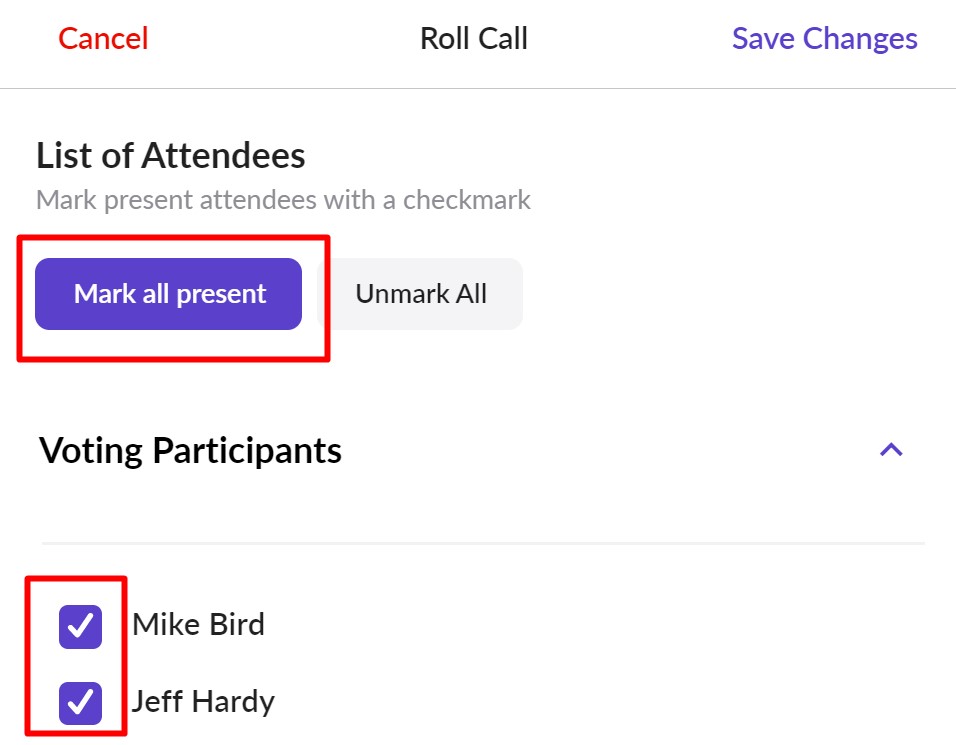Click the List of Attendees heading
The width and height of the screenshot is (956, 745).
171,156
